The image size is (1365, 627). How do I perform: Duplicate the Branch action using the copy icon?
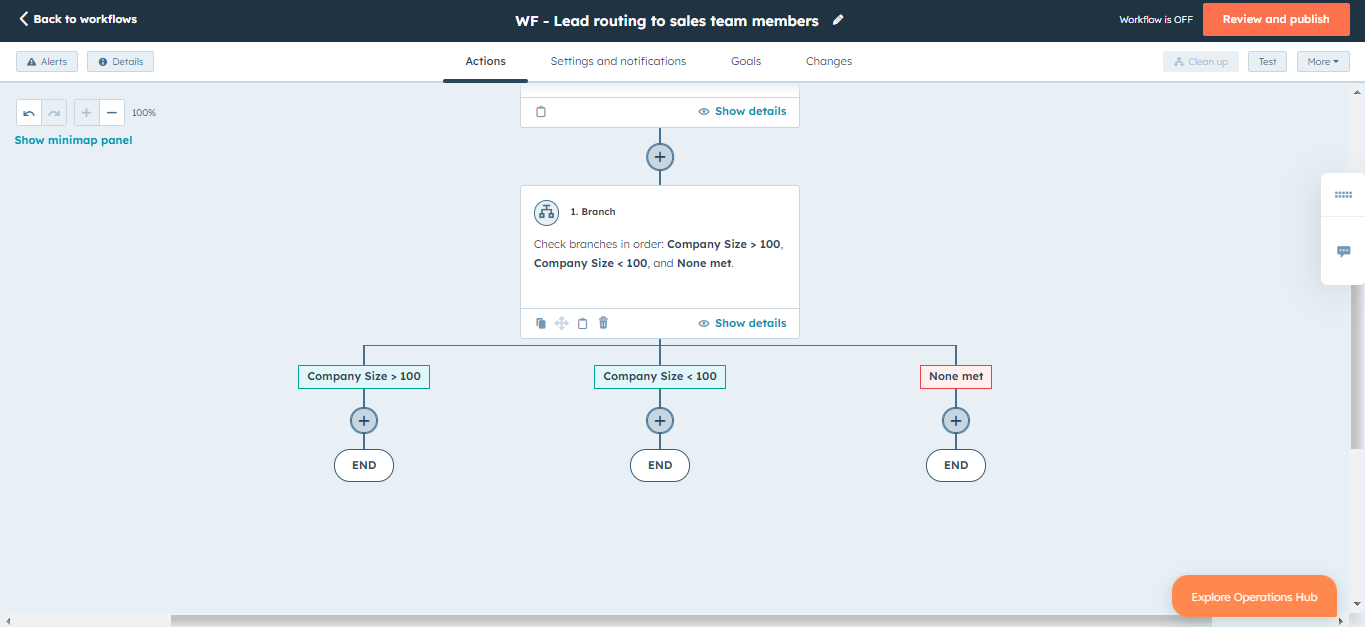click(541, 322)
